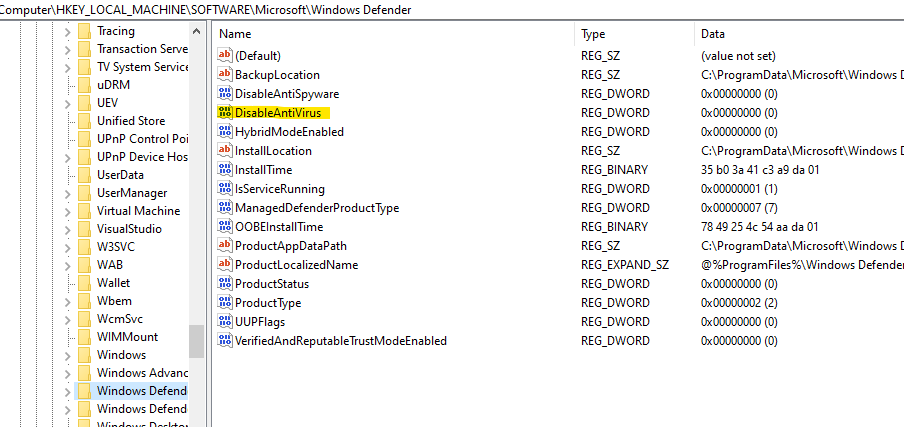
Task: Click the Tracing folder icon
Action: click(x=85, y=31)
